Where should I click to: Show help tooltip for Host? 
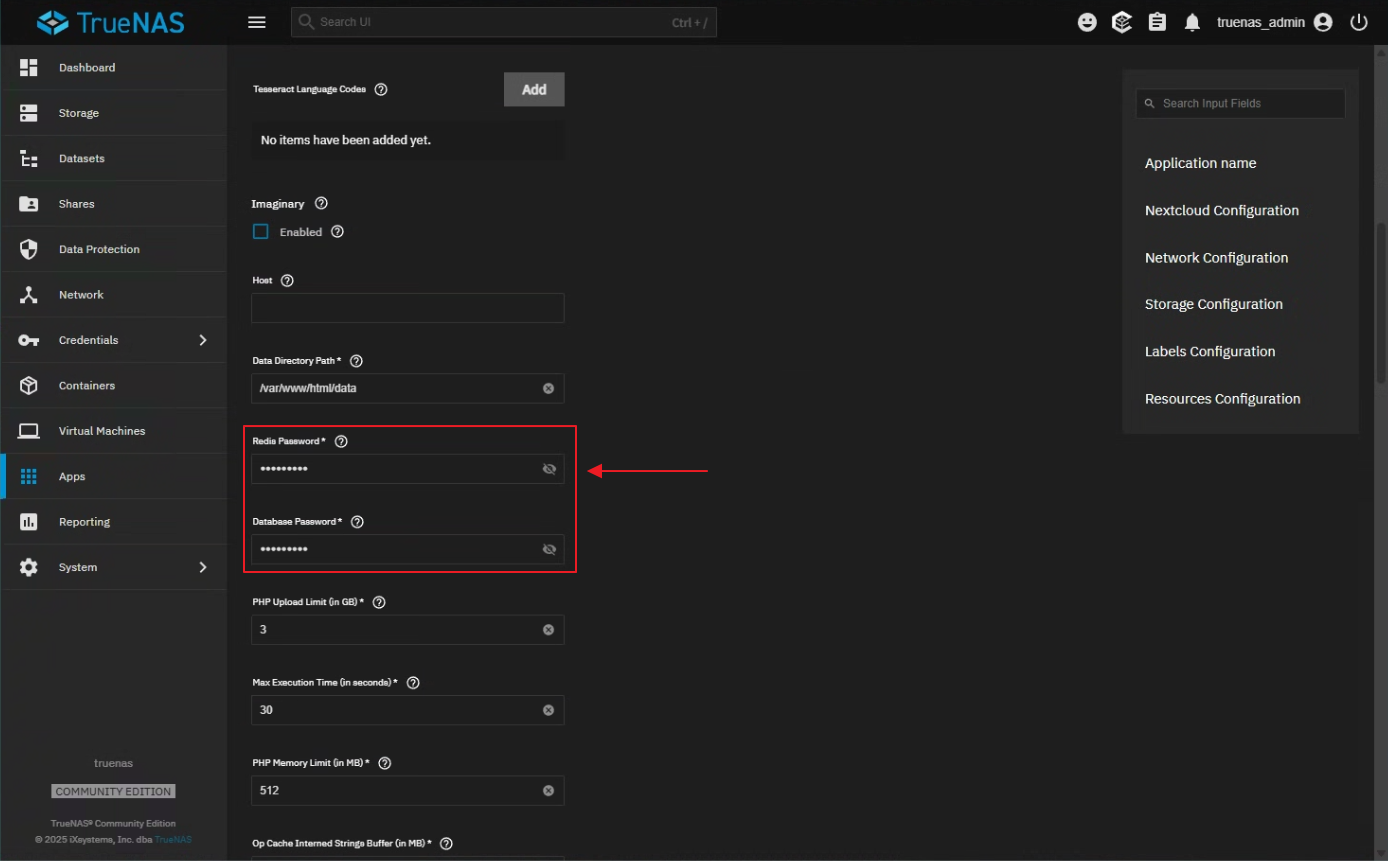(287, 281)
